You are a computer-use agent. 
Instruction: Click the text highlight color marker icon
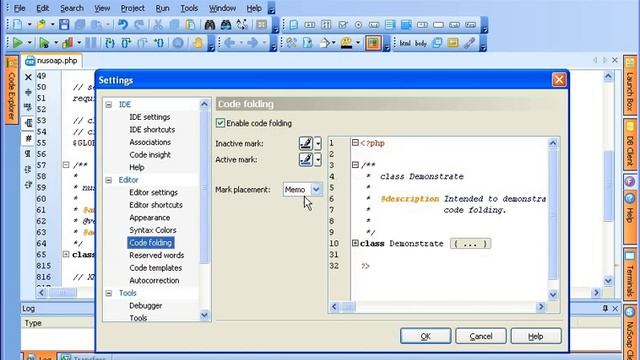347,42
